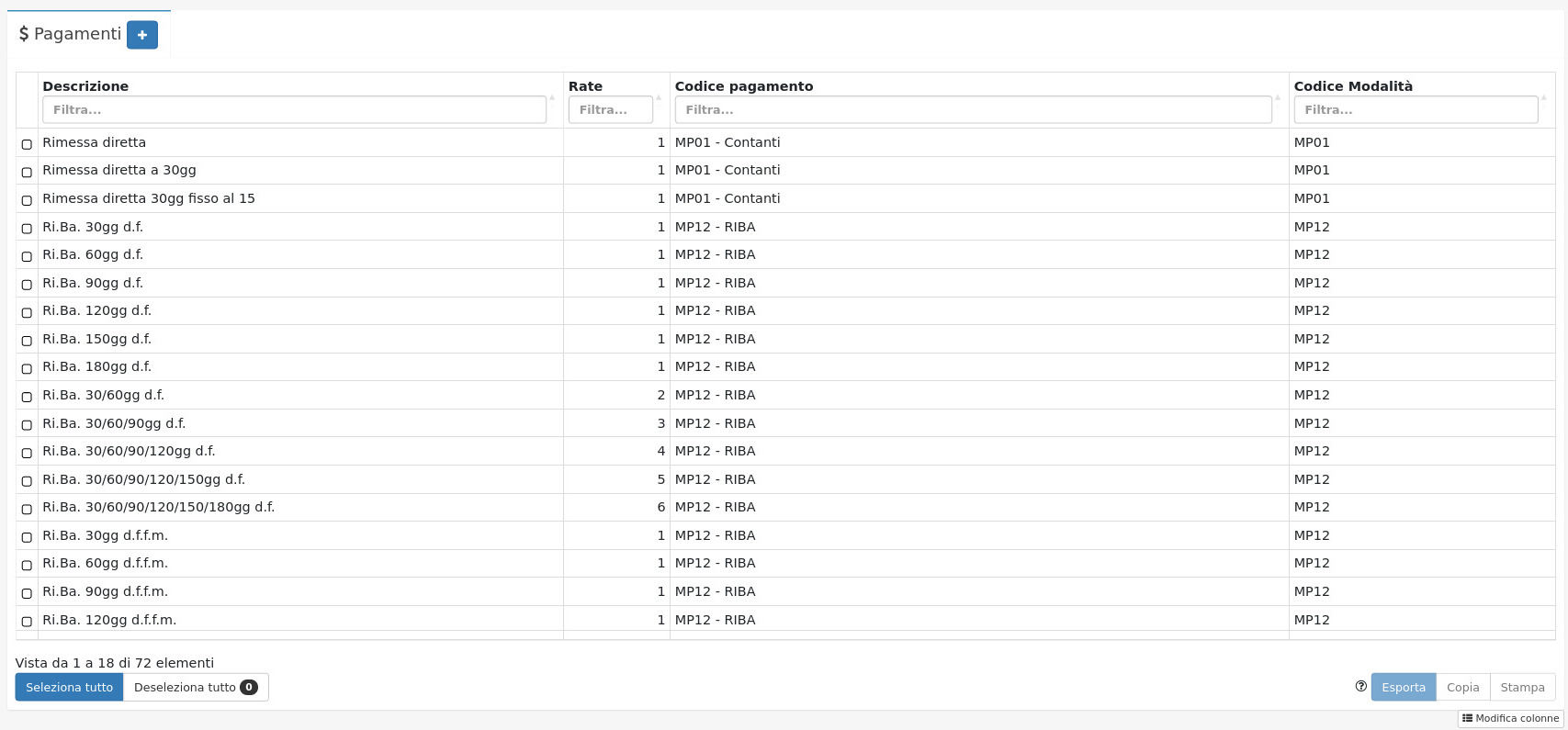Click the help question mark icon near Esporta
This screenshot has height=730, width=1568.
click(1360, 686)
